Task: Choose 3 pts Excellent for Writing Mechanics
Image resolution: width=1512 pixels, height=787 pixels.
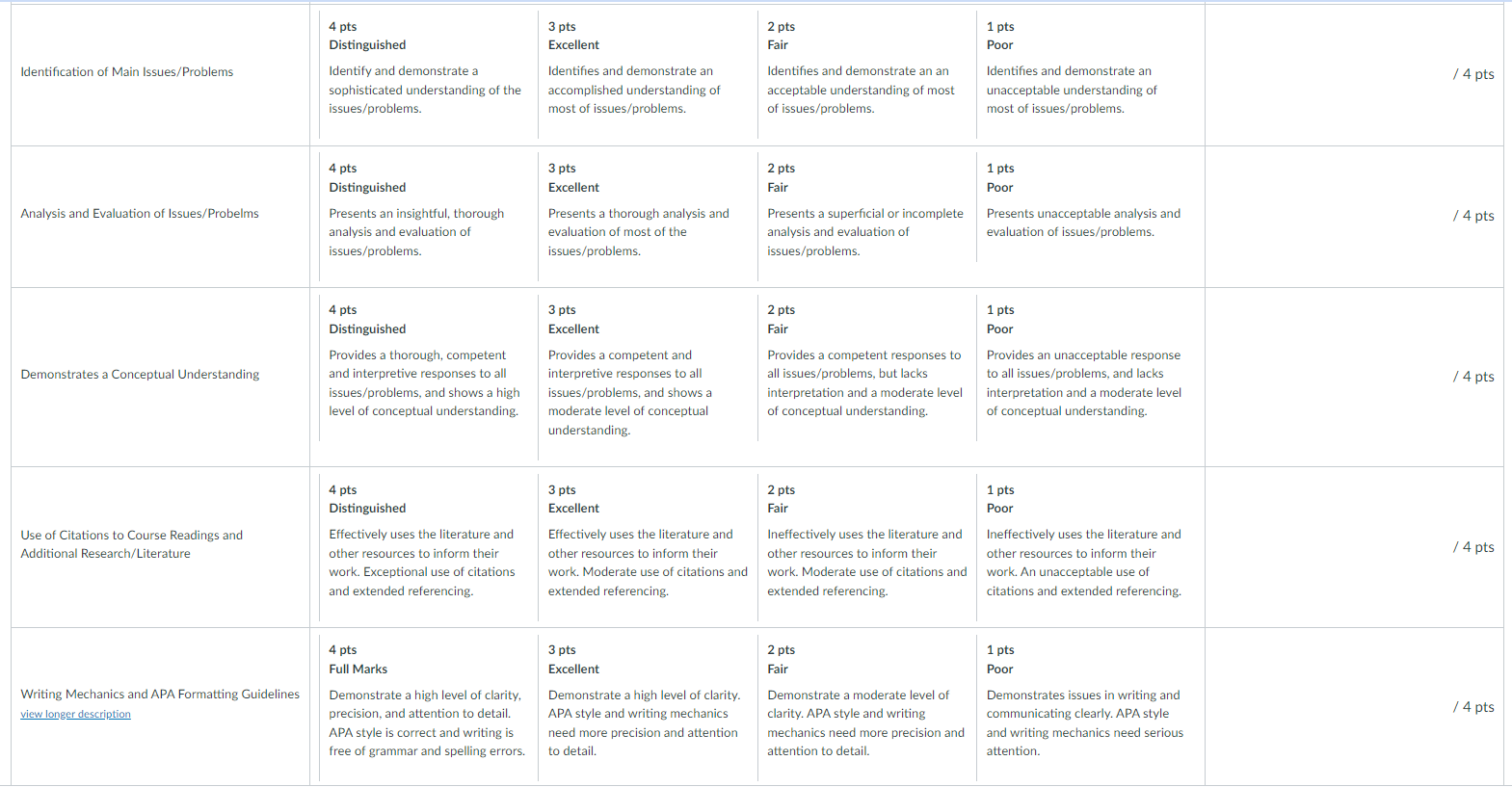Action: (648, 708)
